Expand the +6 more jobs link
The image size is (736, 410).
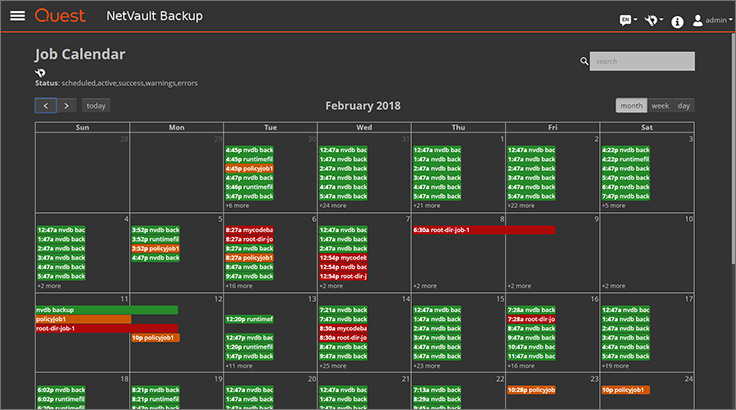[237, 206]
